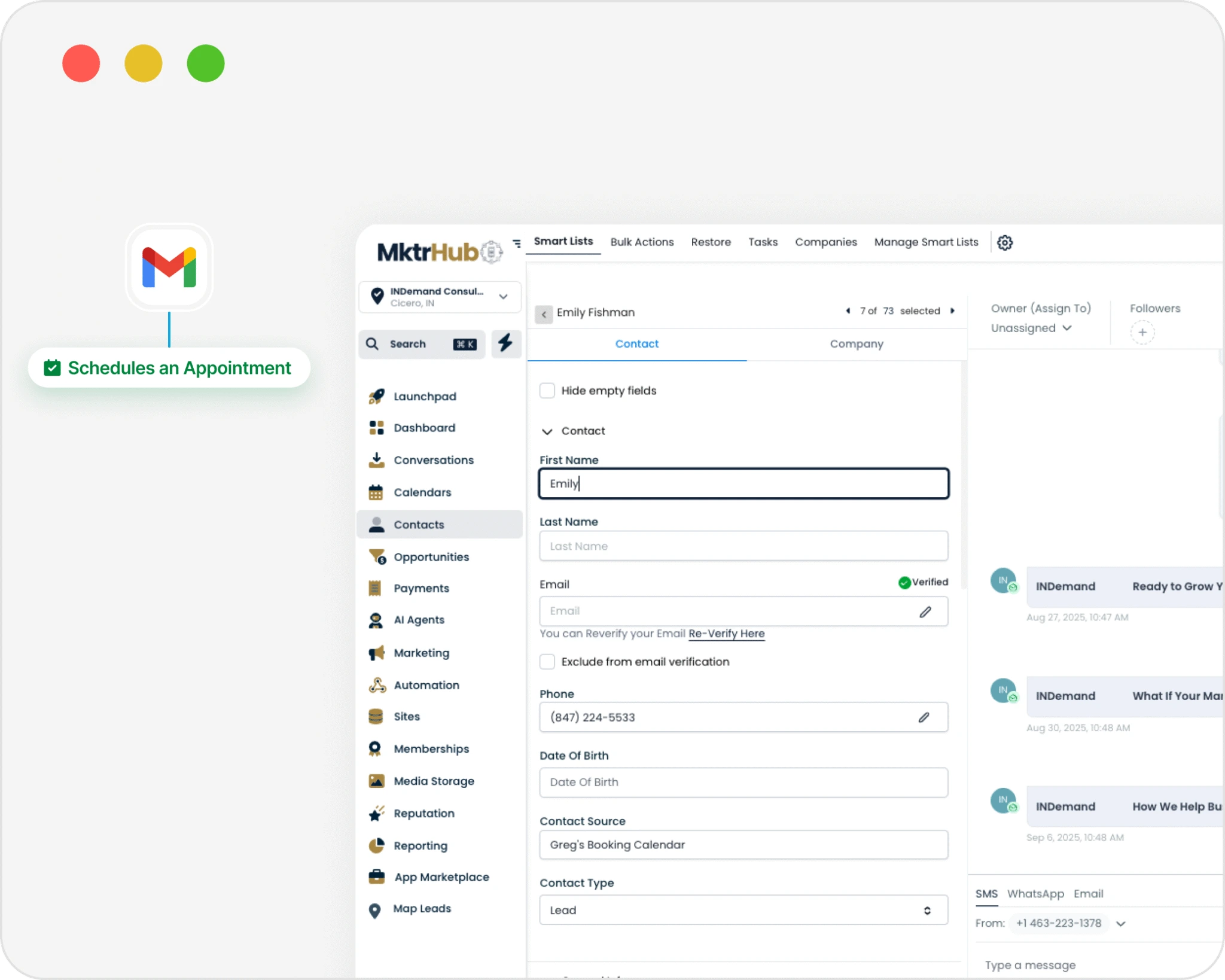Viewport: 1225px width, 980px height.
Task: Click the Phone field (847) 224-5533
Action: tap(743, 717)
